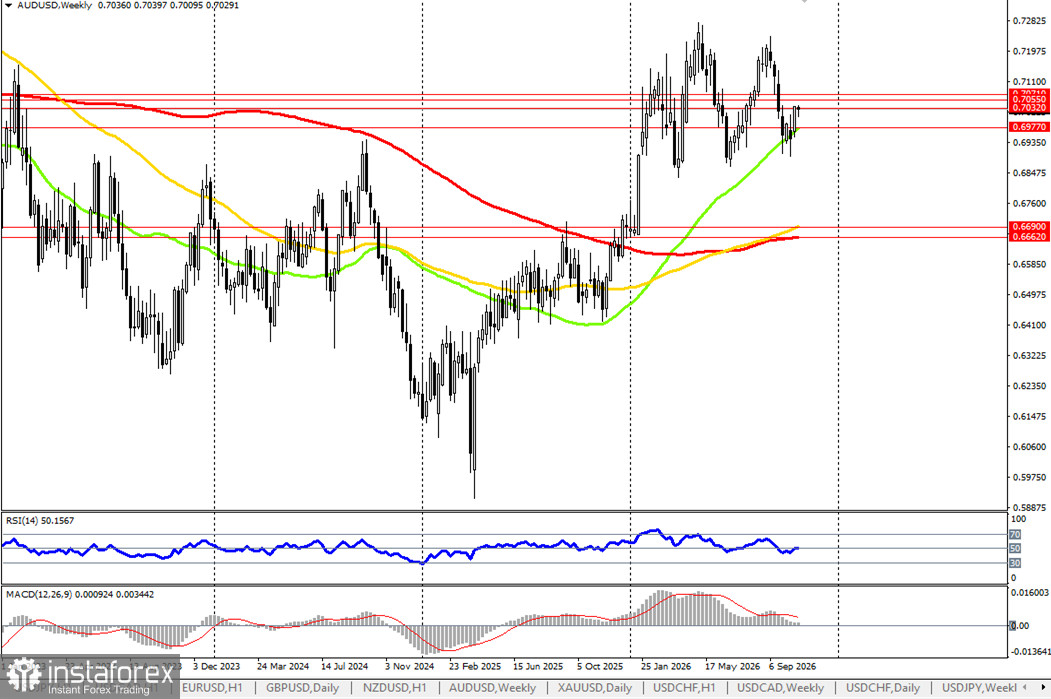The height and width of the screenshot is (699, 1051).
Task: Select the 0.66900 horizontal level label
Action: tap(1029, 227)
